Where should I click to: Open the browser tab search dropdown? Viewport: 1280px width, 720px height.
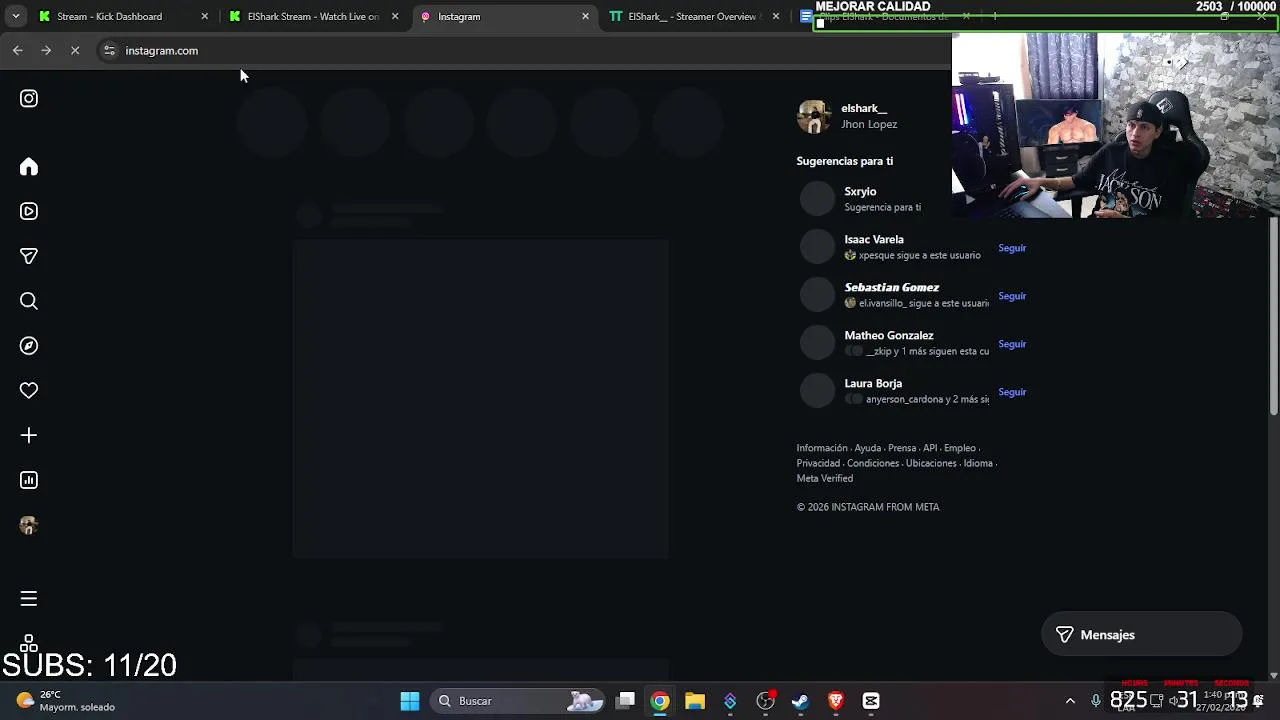tap(15, 16)
